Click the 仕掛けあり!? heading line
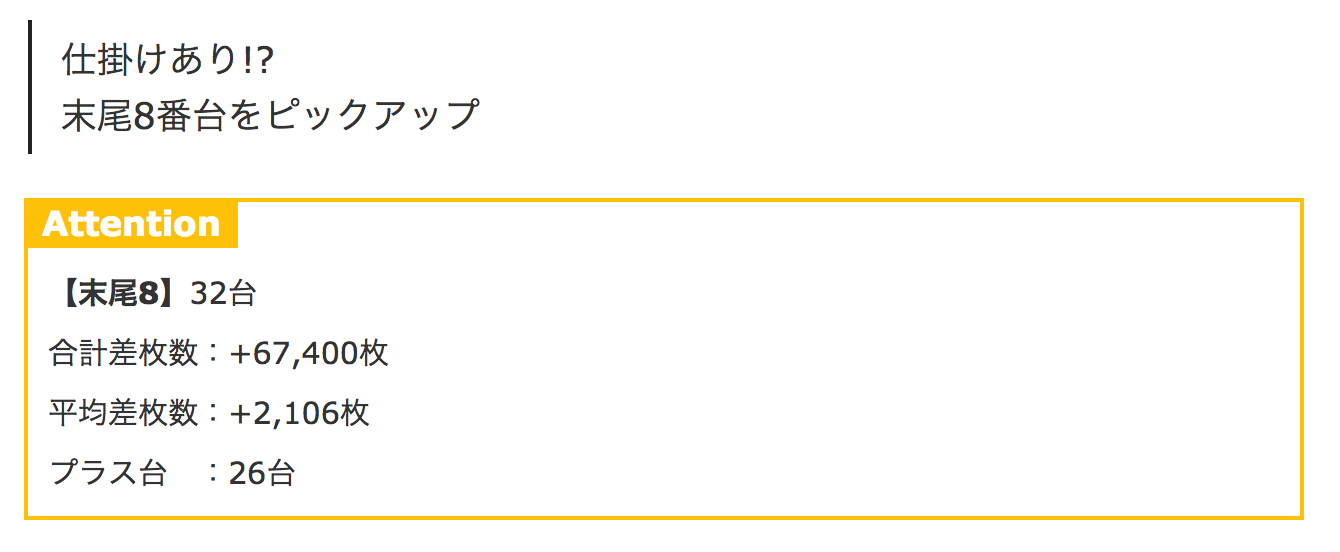This screenshot has width=1340, height=552. 167,61
